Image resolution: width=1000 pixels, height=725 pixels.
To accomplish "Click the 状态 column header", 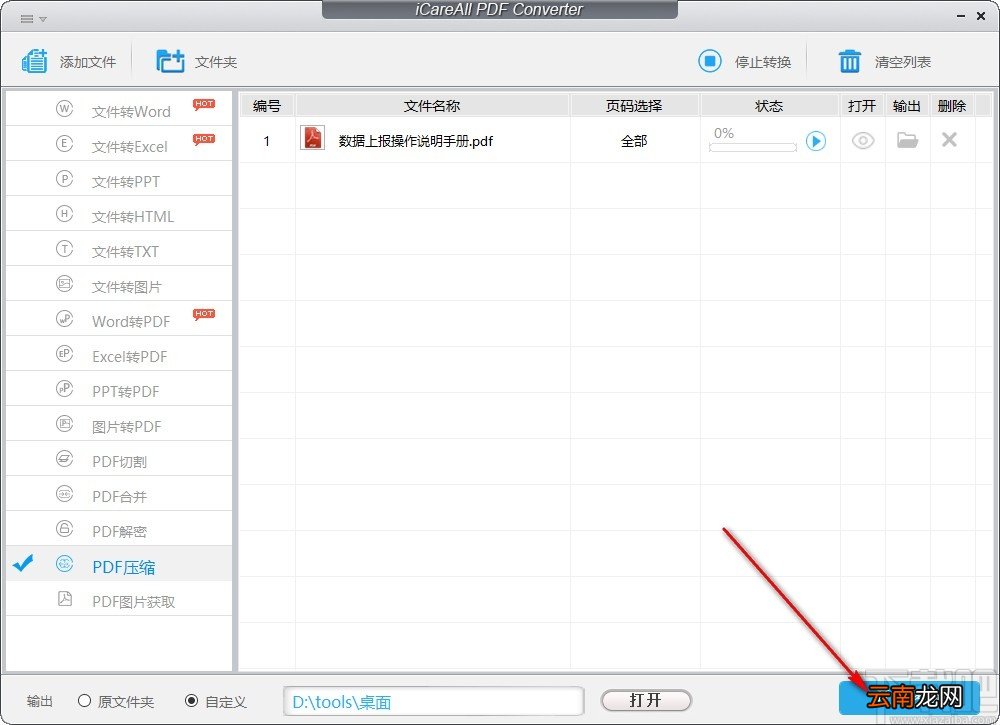I will coord(769,106).
